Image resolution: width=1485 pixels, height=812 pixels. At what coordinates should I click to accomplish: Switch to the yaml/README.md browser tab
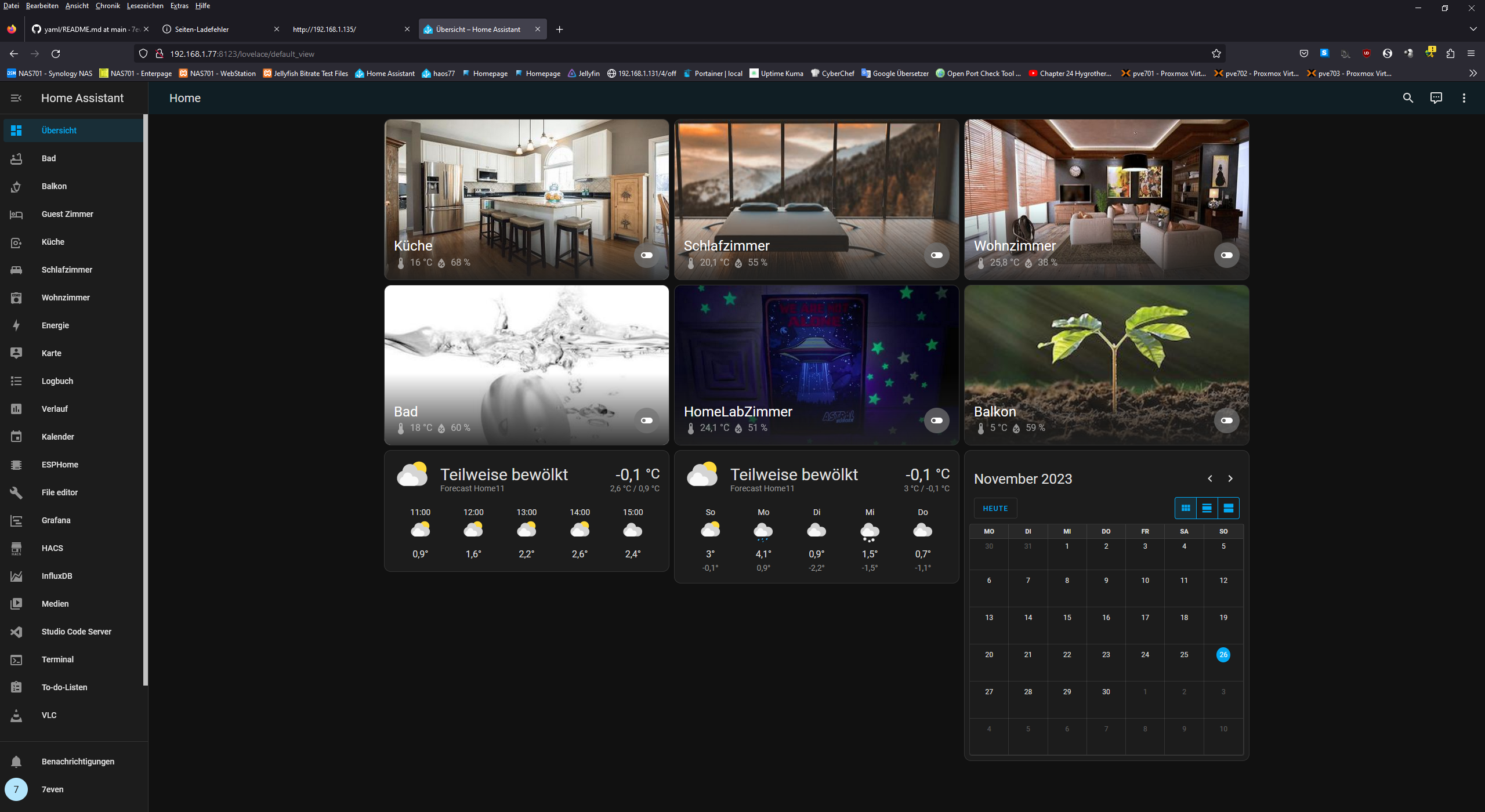(87, 29)
